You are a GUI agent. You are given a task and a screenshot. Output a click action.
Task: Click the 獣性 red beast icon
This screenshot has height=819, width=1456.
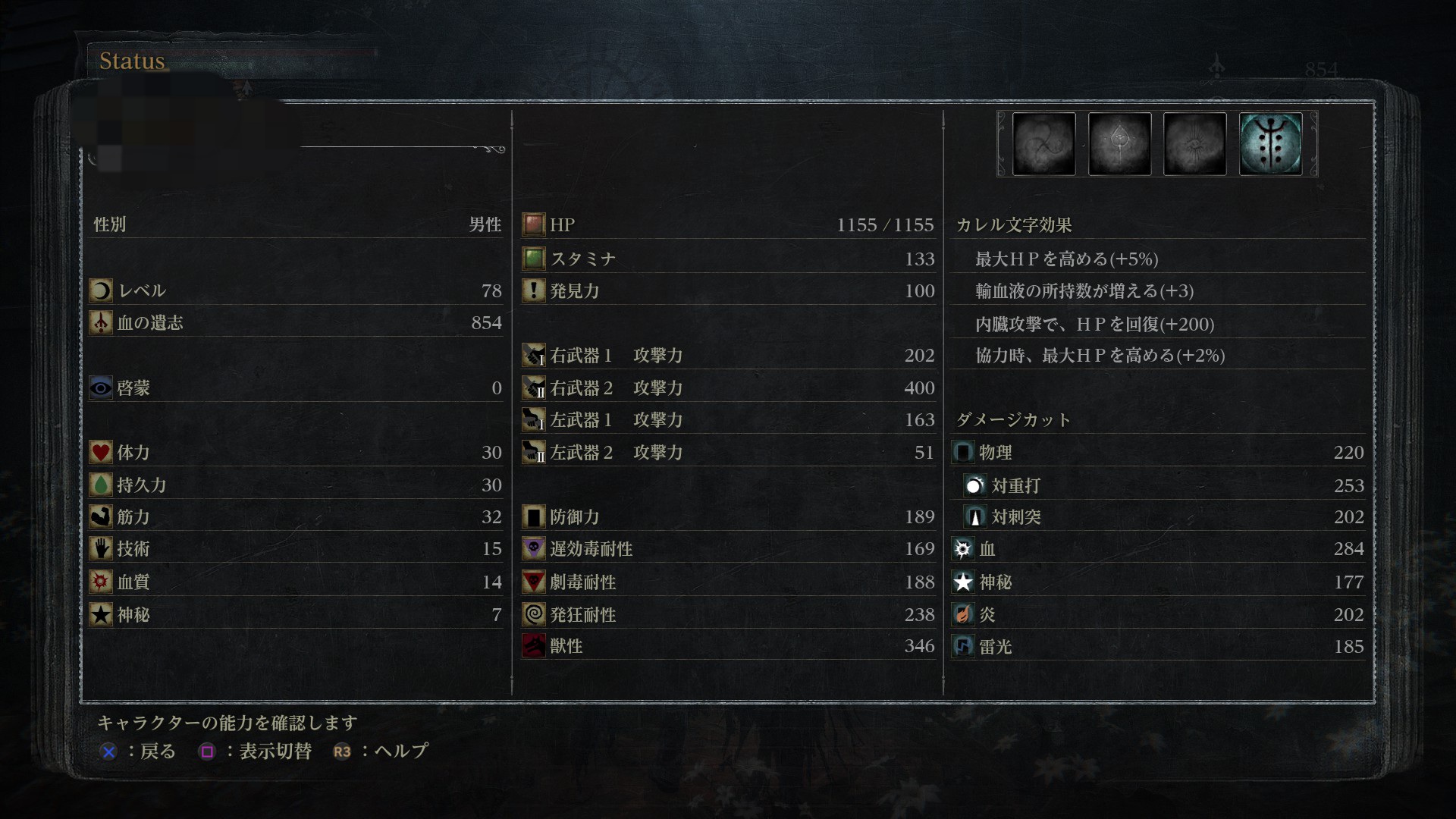pyautogui.click(x=534, y=645)
